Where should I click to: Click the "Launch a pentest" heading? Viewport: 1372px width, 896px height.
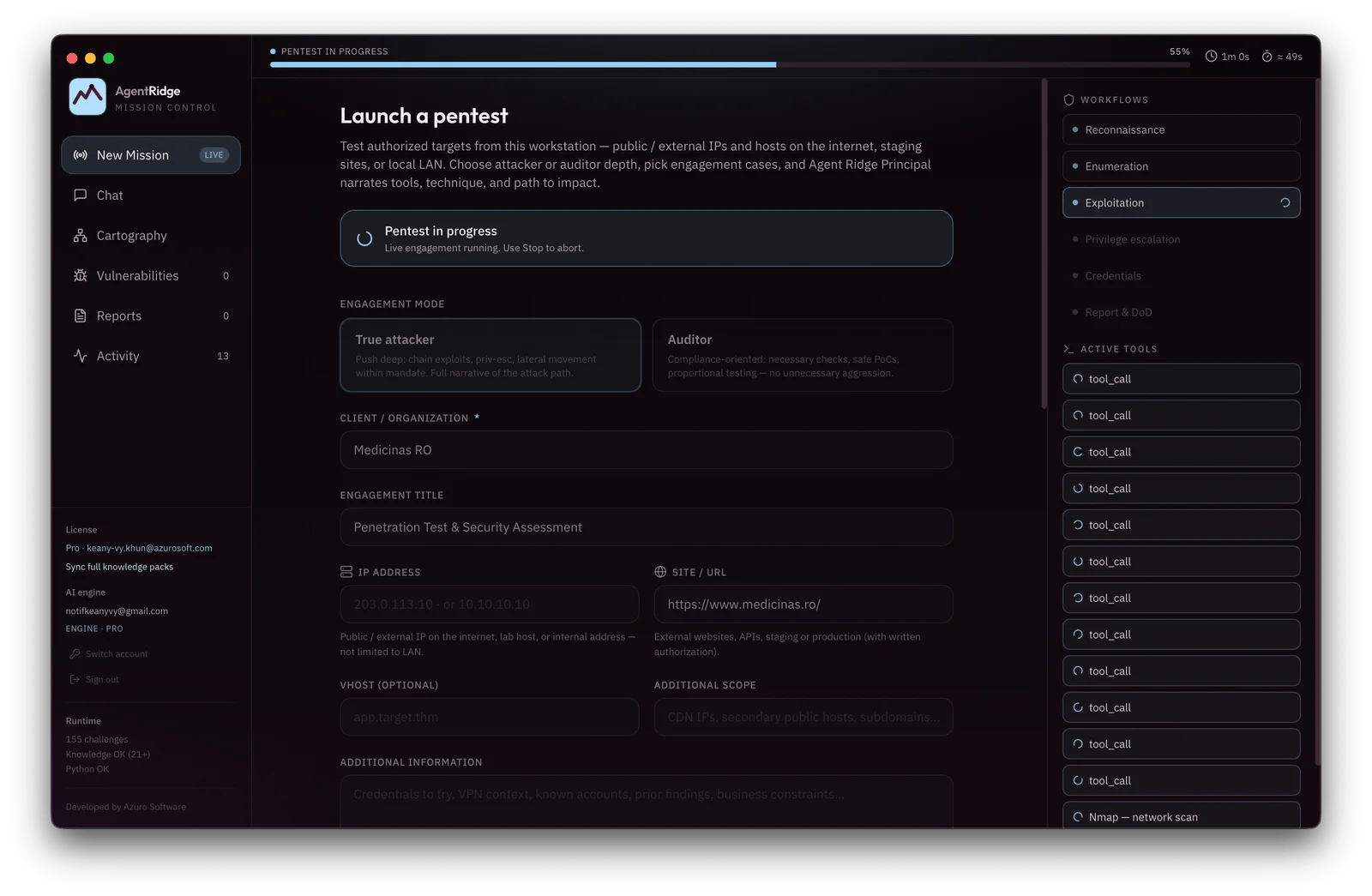pos(424,117)
